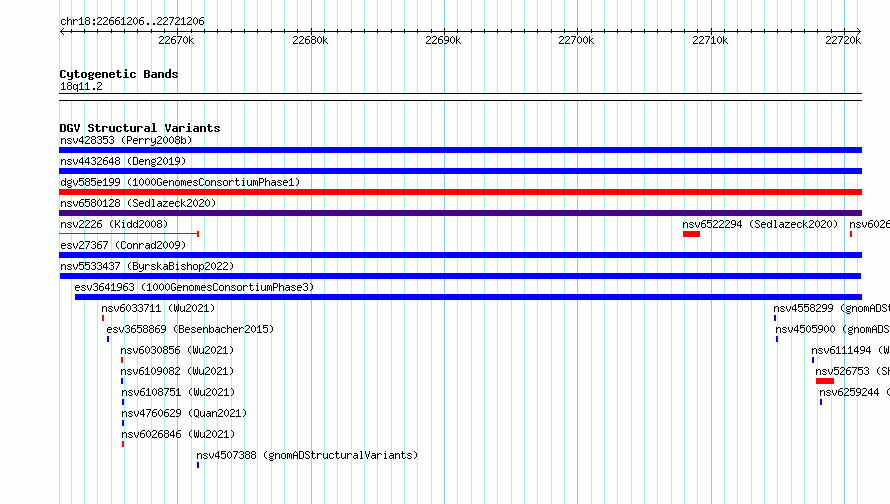Click the DGV Structural Variants track title

(140, 128)
